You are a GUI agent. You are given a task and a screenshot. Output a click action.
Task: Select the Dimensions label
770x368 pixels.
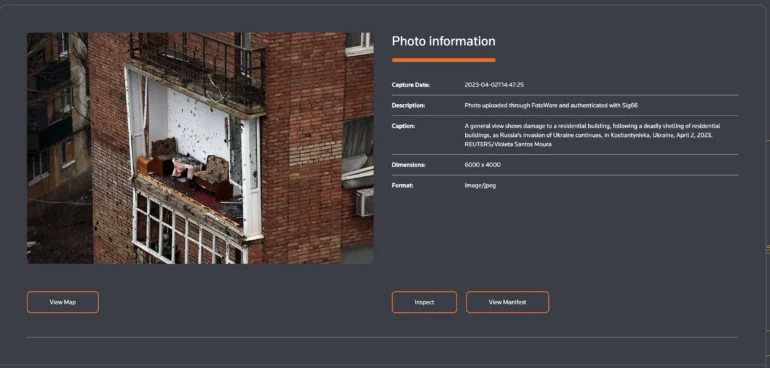click(x=409, y=165)
